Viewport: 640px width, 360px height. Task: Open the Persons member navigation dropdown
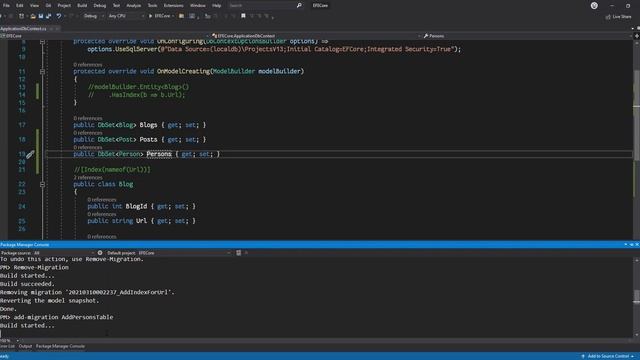click(x=527, y=36)
